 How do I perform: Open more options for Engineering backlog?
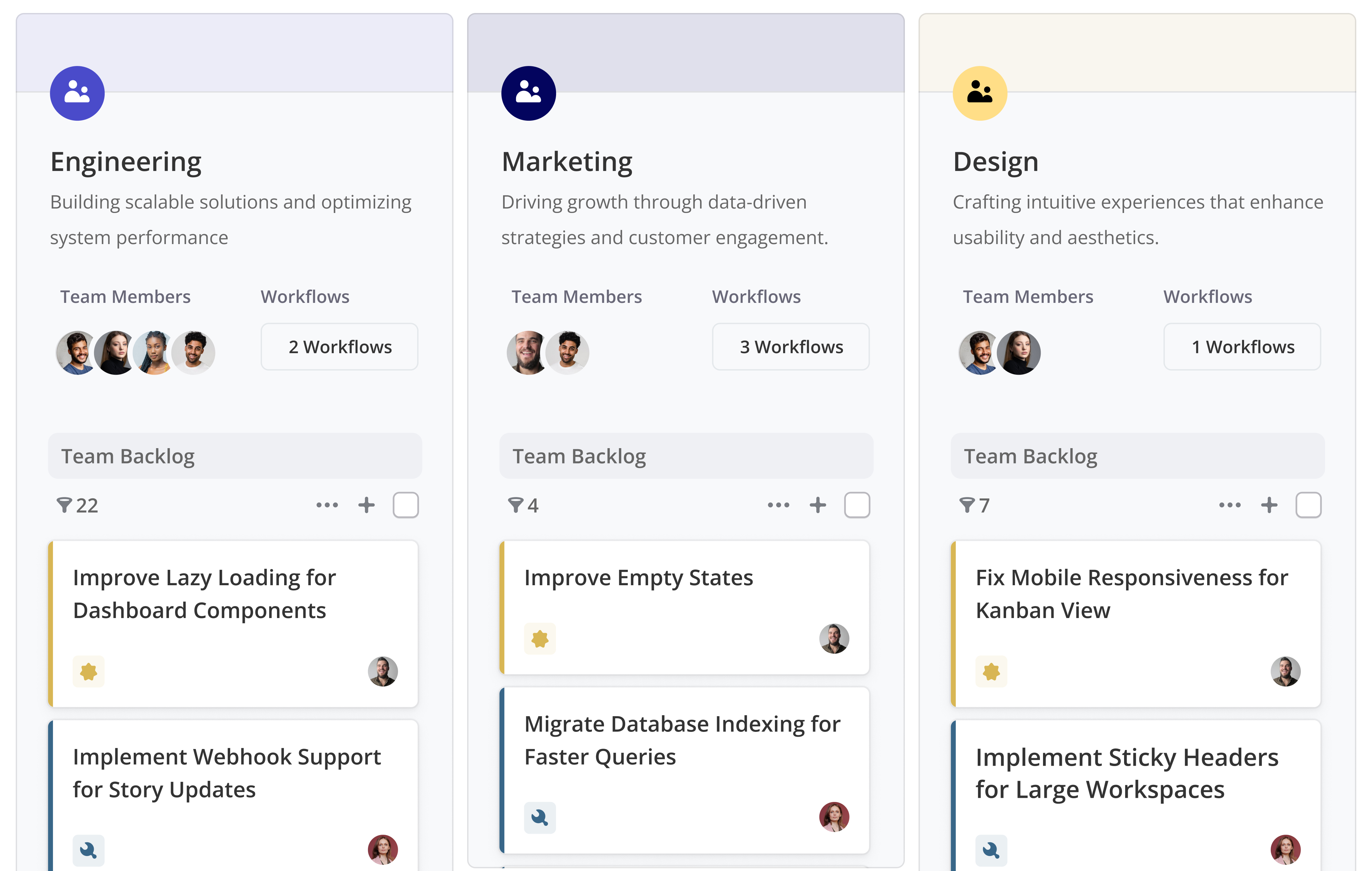[x=327, y=505]
